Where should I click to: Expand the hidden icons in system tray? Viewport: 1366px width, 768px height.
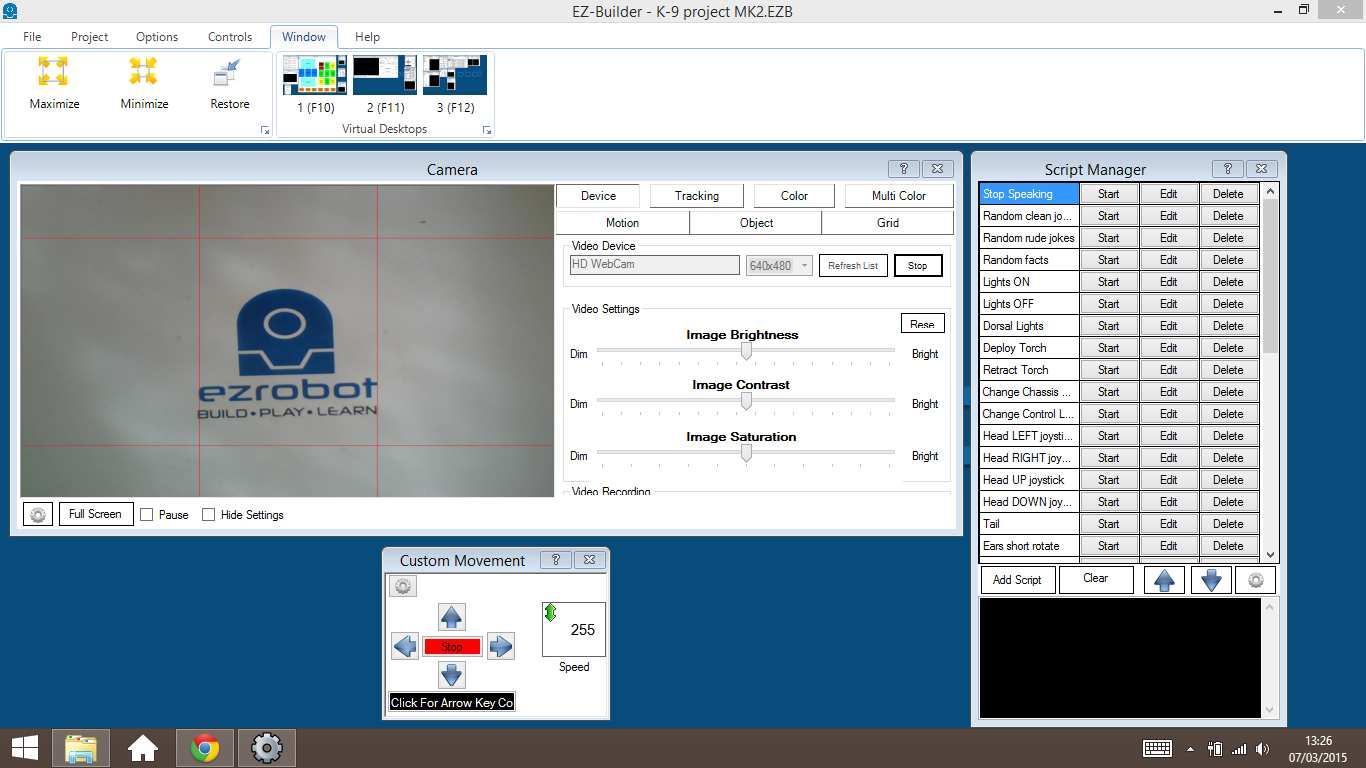[1189, 747]
